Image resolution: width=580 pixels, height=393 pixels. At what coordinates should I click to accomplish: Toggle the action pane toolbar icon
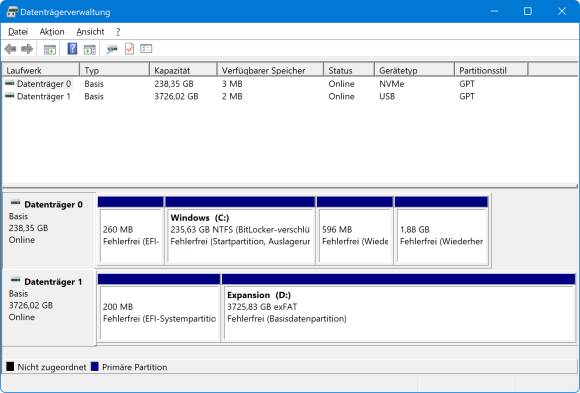point(90,49)
